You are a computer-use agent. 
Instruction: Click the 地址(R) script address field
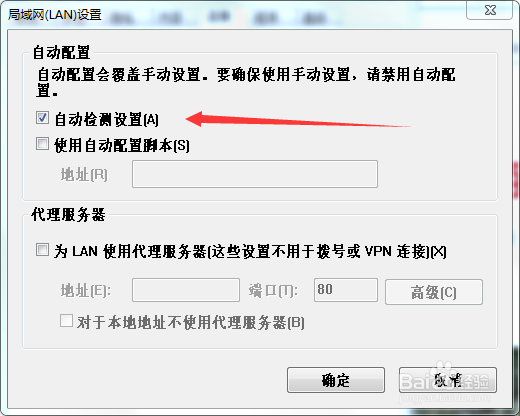tap(255, 174)
